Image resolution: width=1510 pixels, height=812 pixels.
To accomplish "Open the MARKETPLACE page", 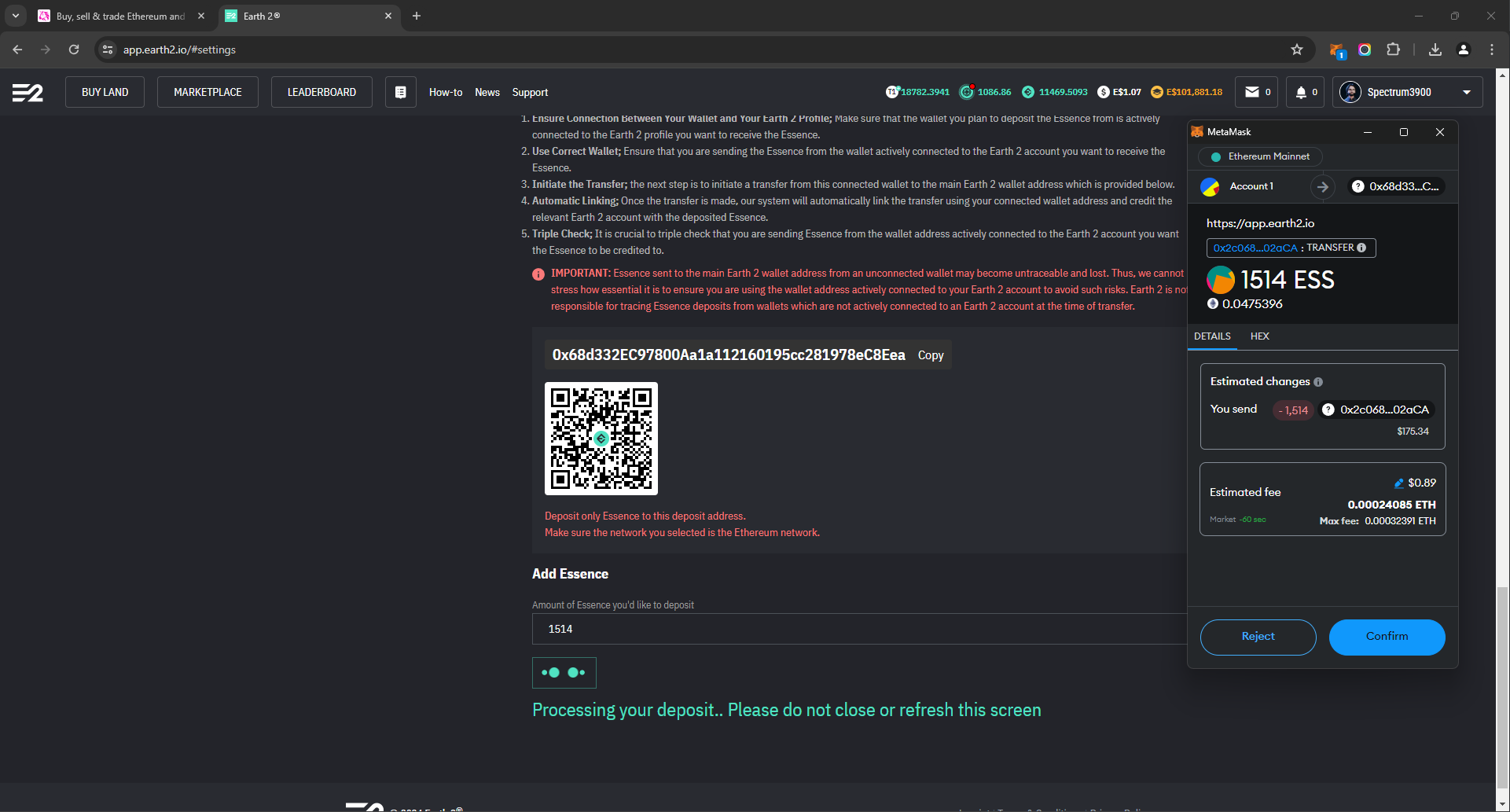I will [x=208, y=92].
